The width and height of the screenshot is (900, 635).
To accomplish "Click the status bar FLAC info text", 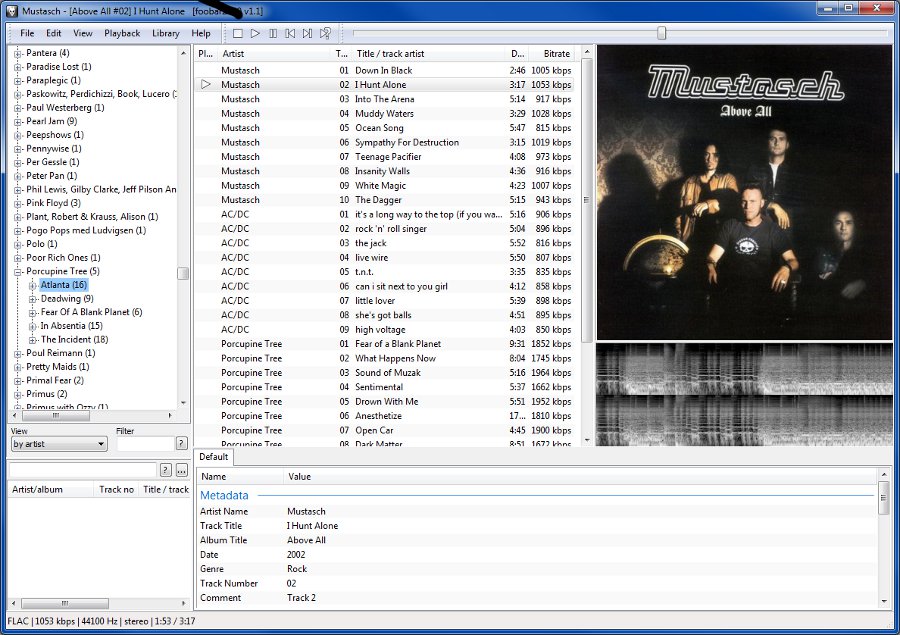I will [101, 621].
